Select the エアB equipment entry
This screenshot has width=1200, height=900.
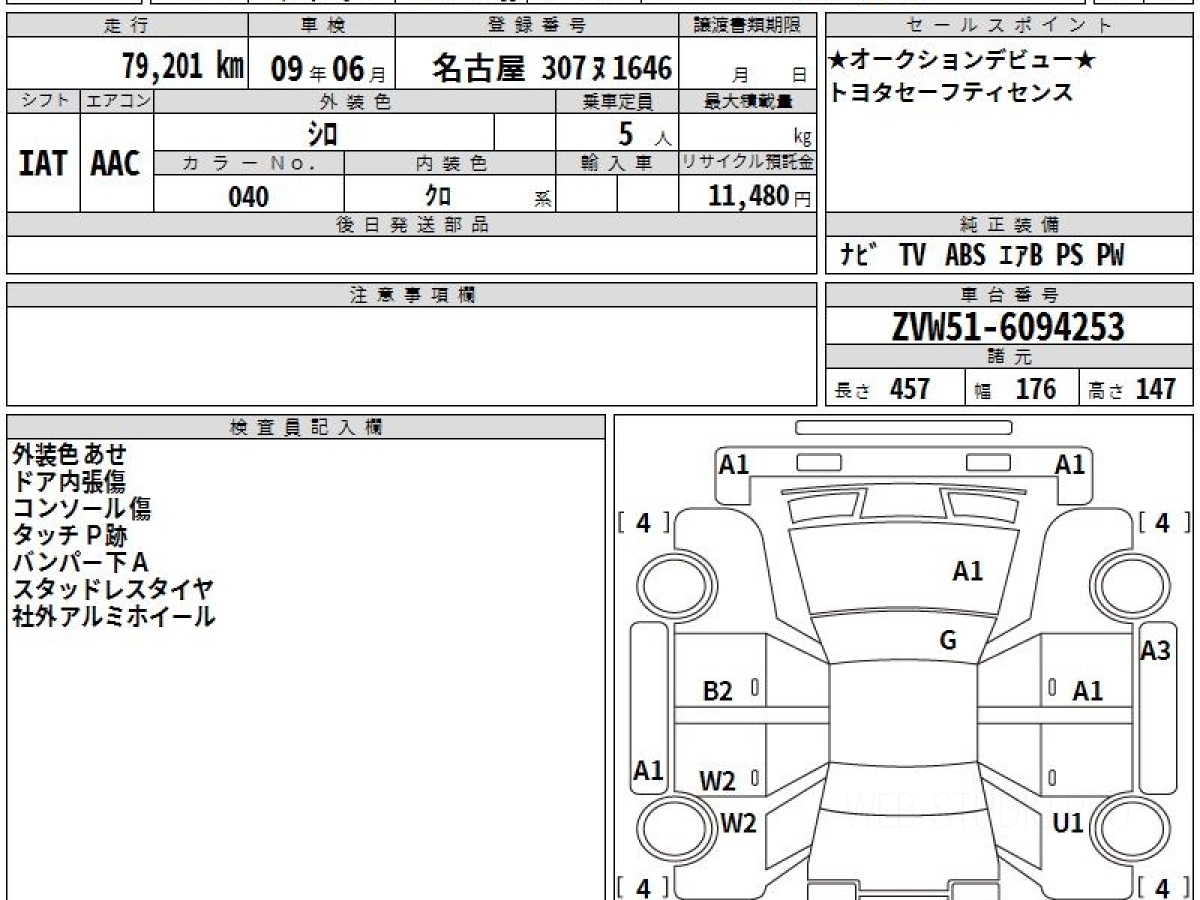1020,256
